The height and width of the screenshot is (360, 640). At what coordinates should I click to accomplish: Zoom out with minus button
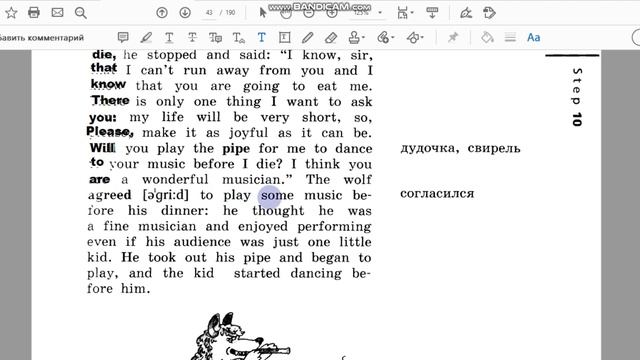(309, 13)
